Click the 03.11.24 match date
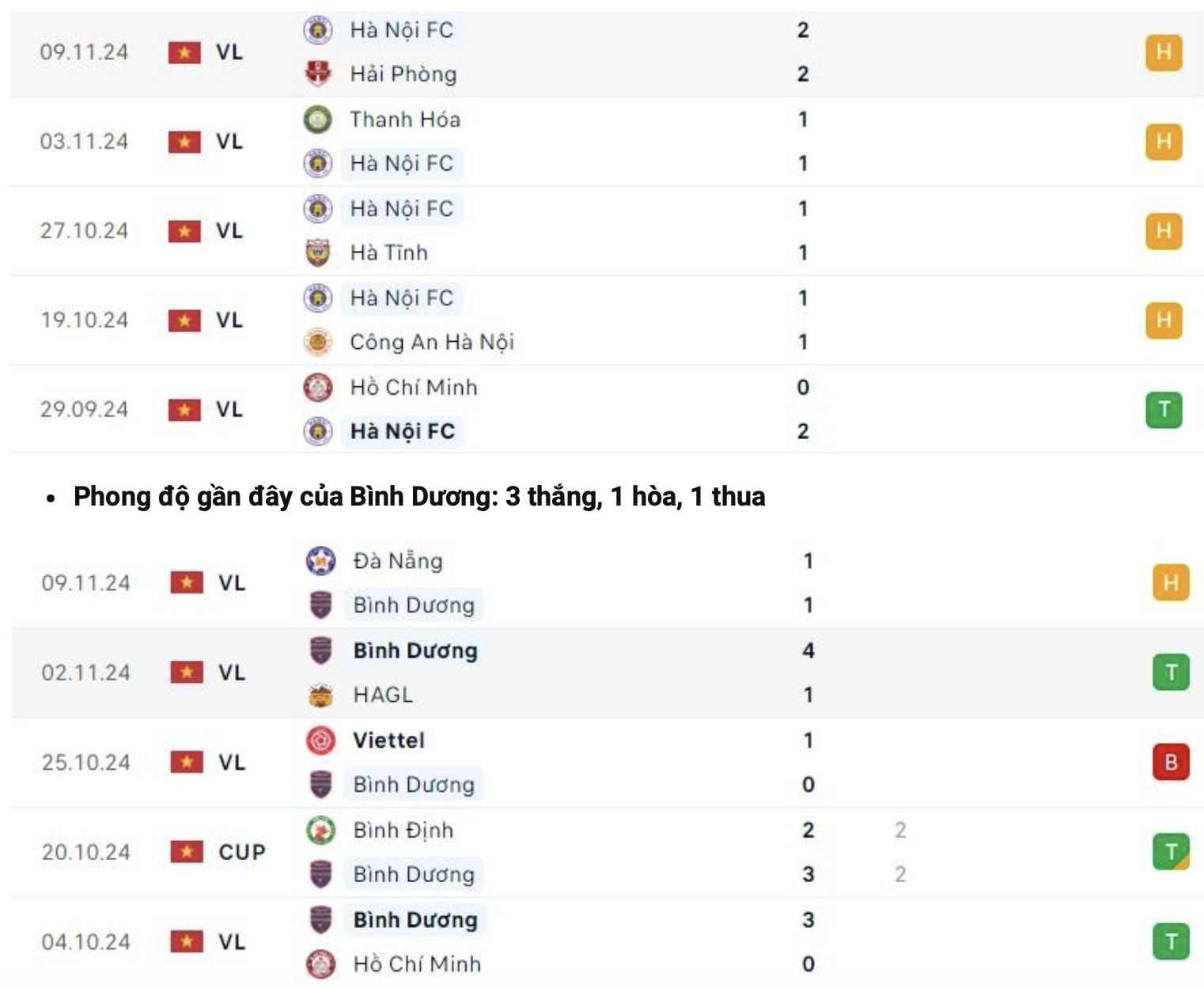This screenshot has height=989, width=1204. pyautogui.click(x=84, y=142)
